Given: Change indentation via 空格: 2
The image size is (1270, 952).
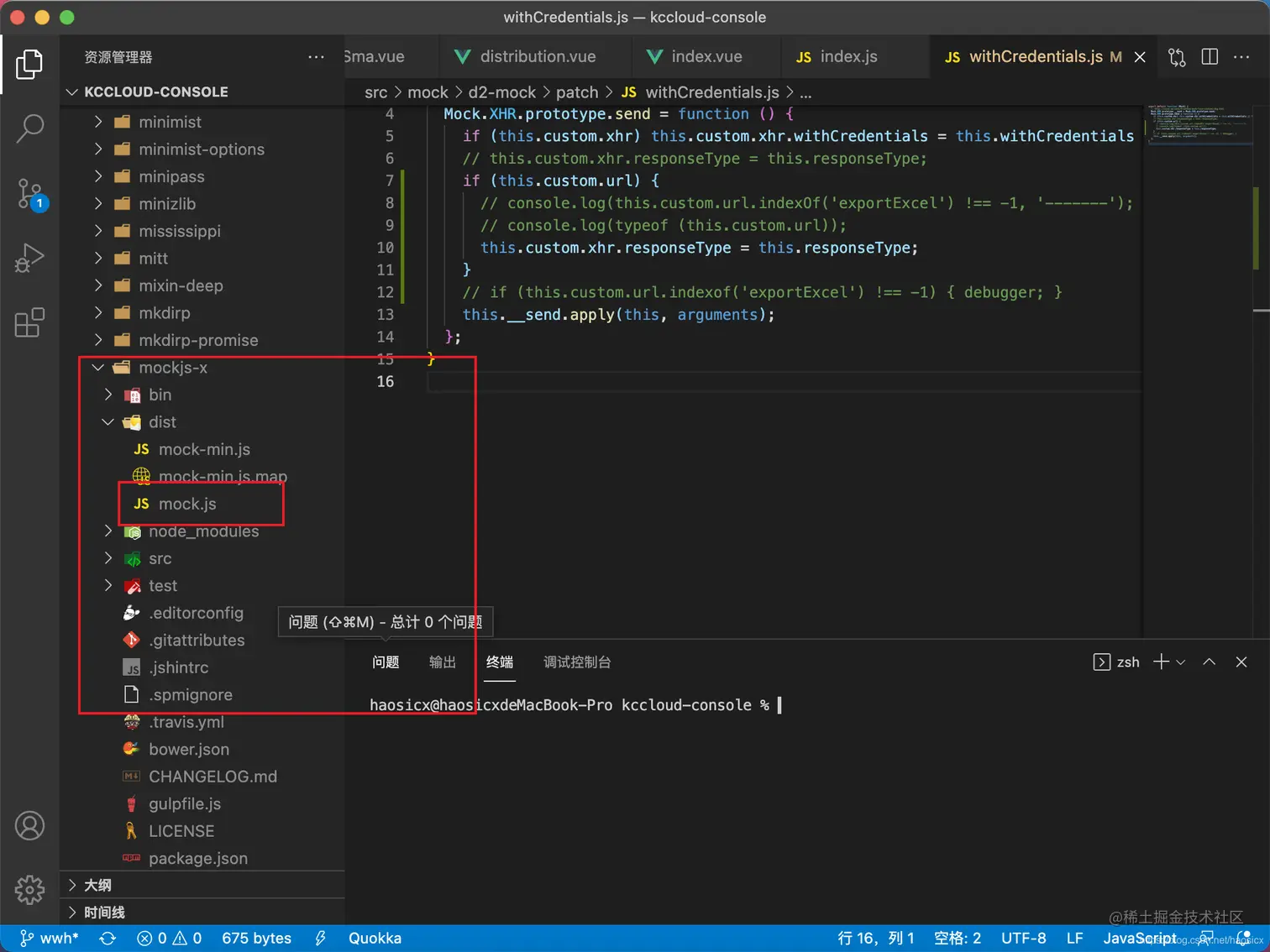Looking at the screenshot, I should click(x=958, y=939).
